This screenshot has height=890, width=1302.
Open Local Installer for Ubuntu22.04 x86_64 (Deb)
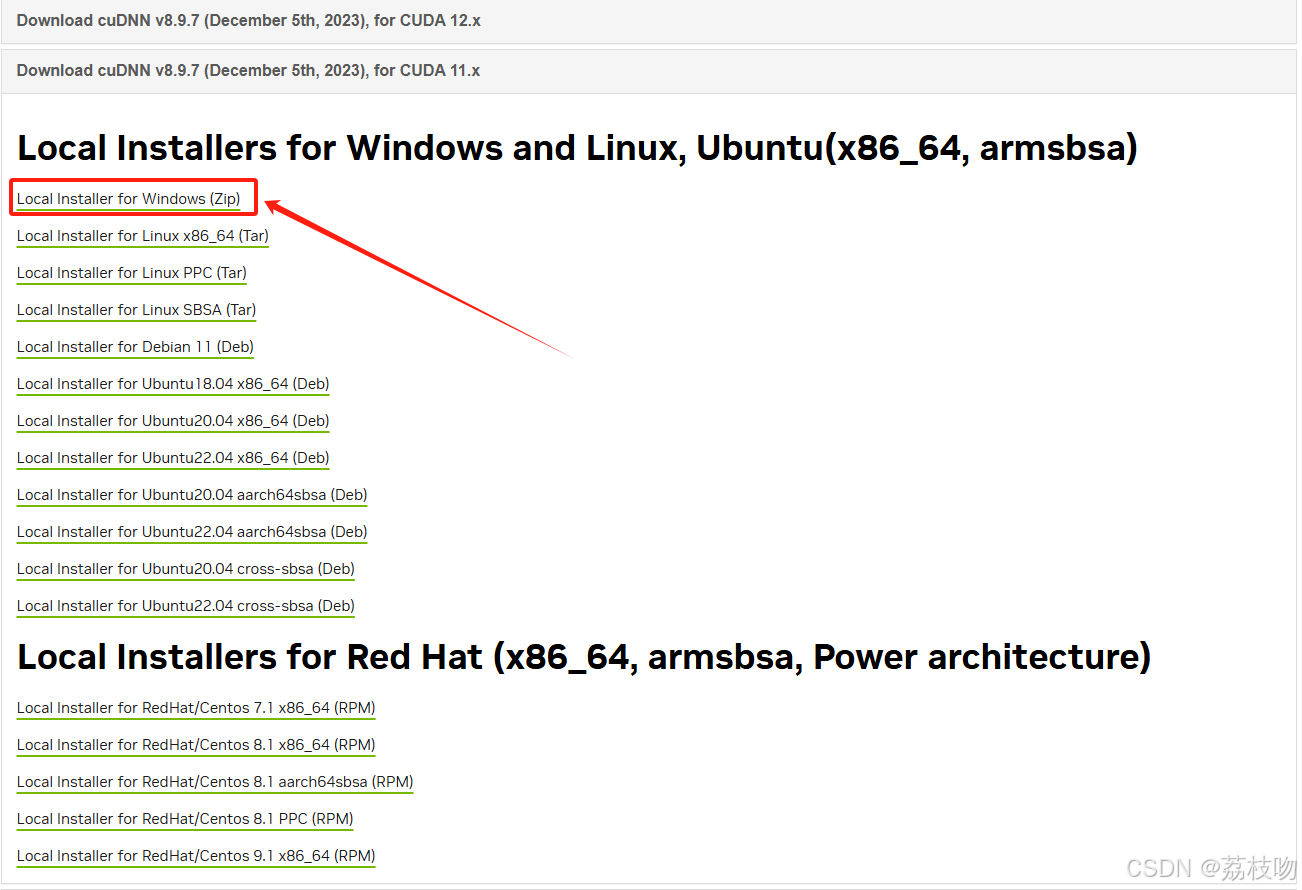pos(173,458)
